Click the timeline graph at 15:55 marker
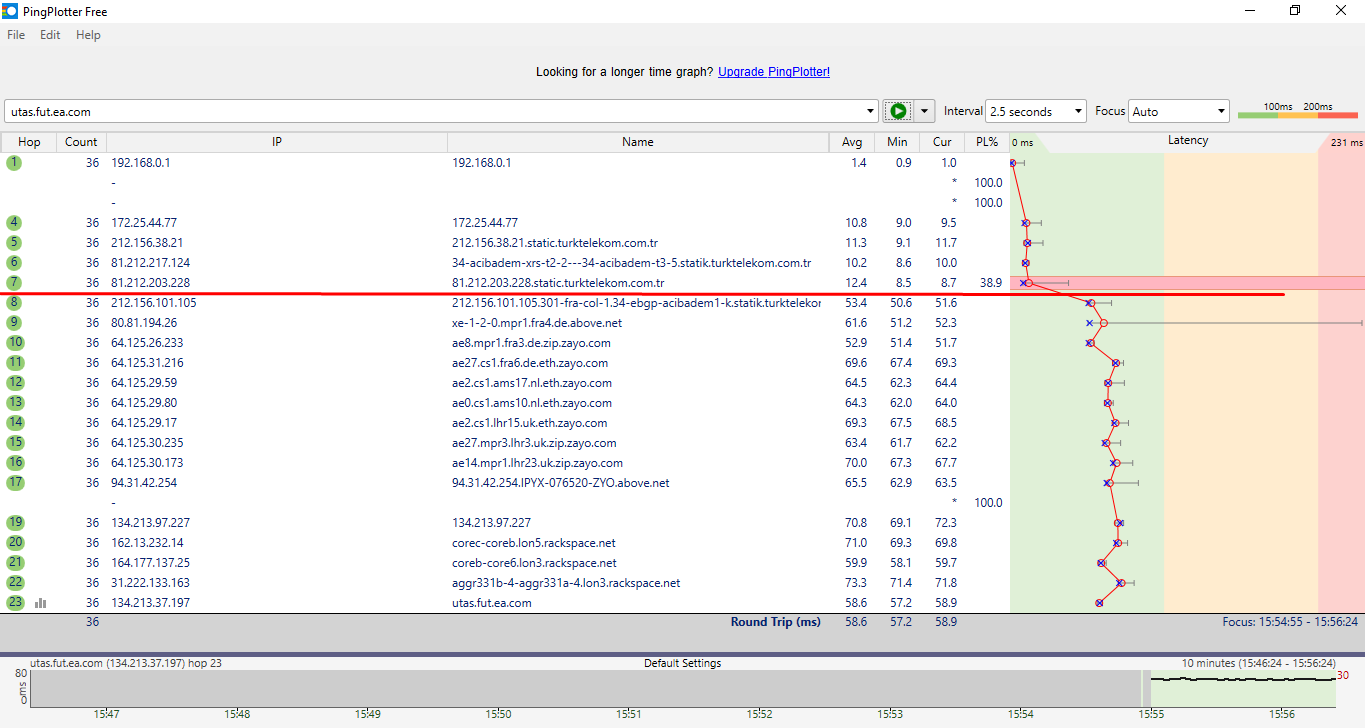1365x728 pixels. point(1151,688)
